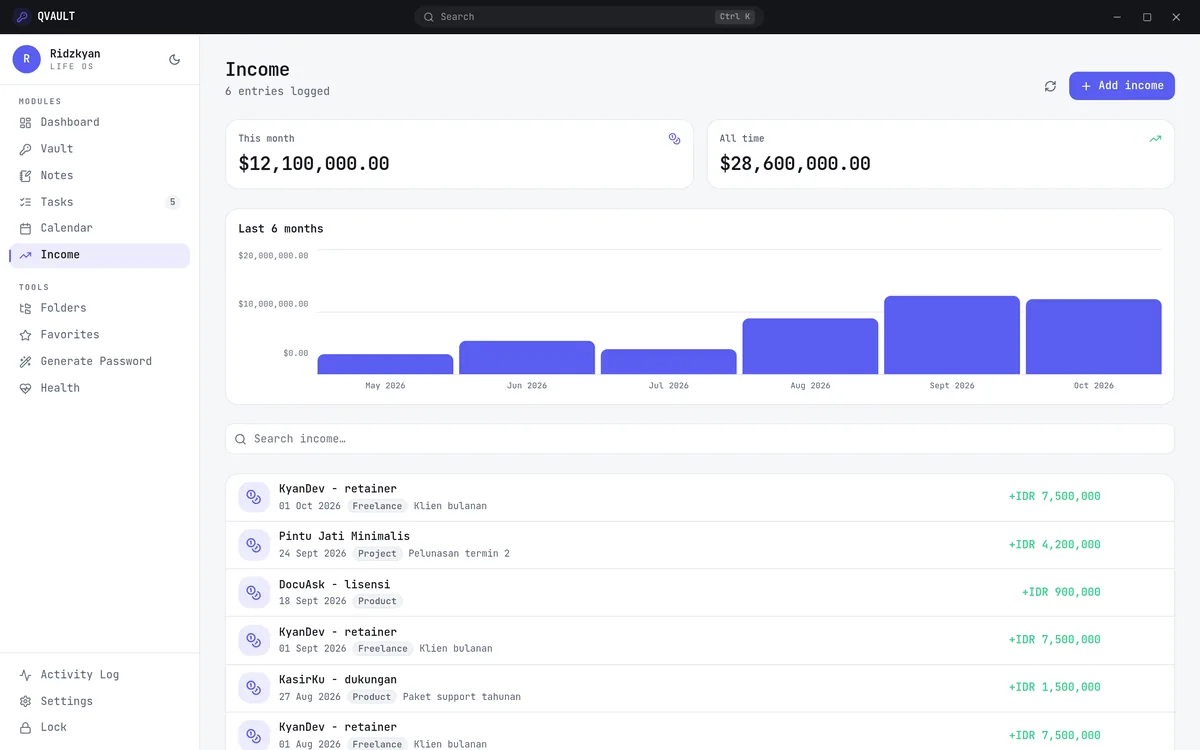Click coins icon of Pintu Jati Minimalis entry

pyautogui.click(x=254, y=545)
